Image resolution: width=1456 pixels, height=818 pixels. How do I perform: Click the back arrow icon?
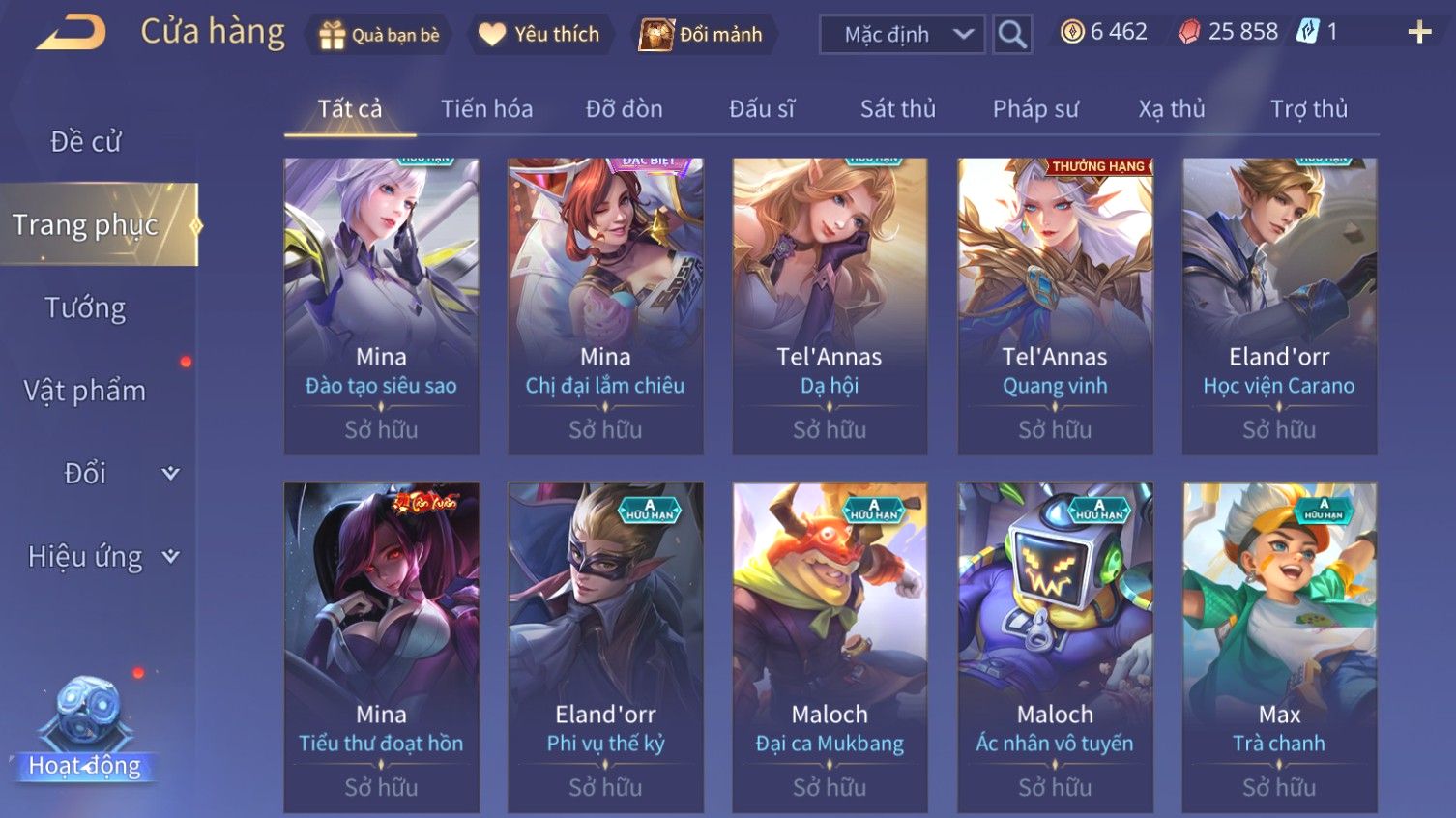click(x=71, y=33)
